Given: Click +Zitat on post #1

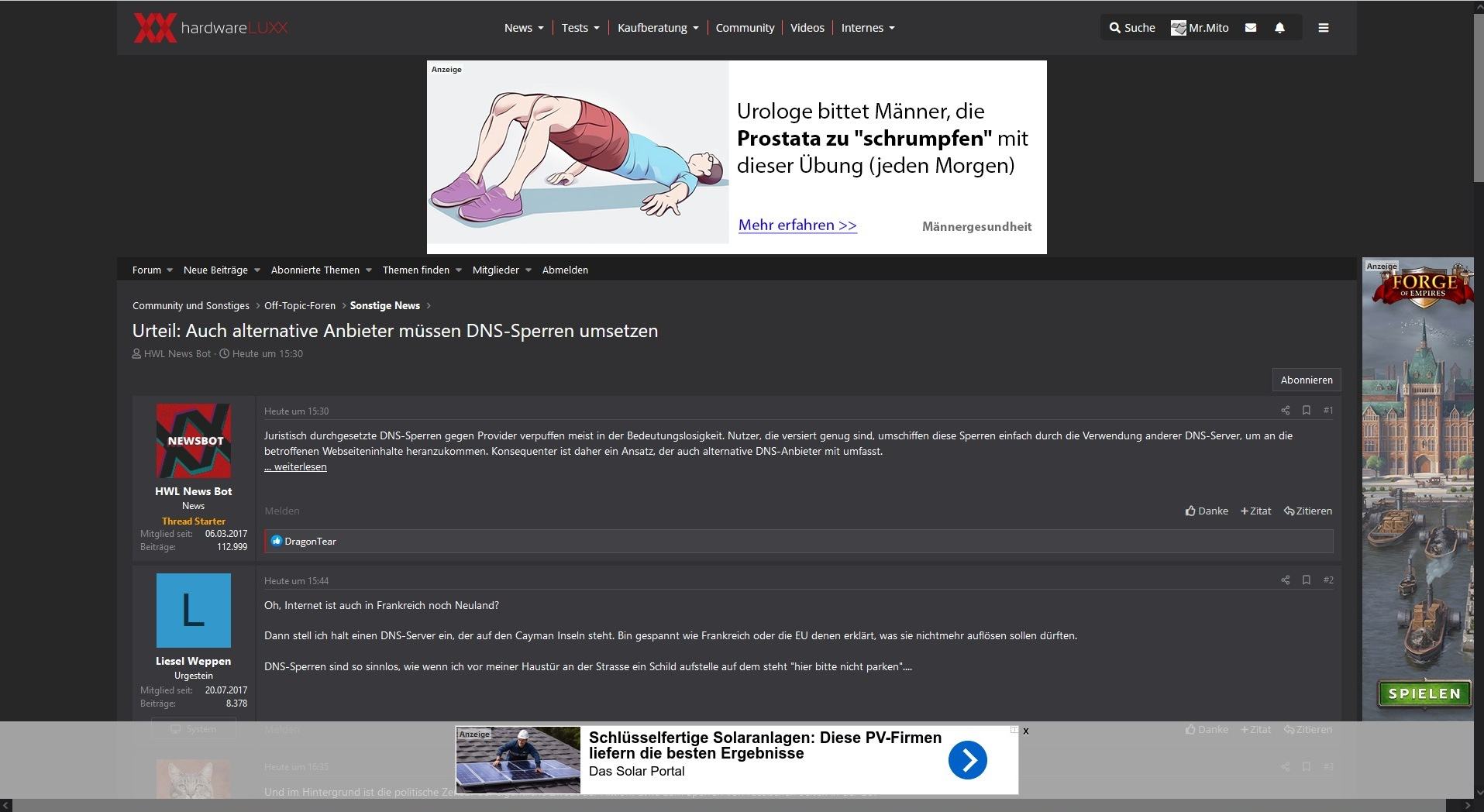Looking at the screenshot, I should 1255,511.
